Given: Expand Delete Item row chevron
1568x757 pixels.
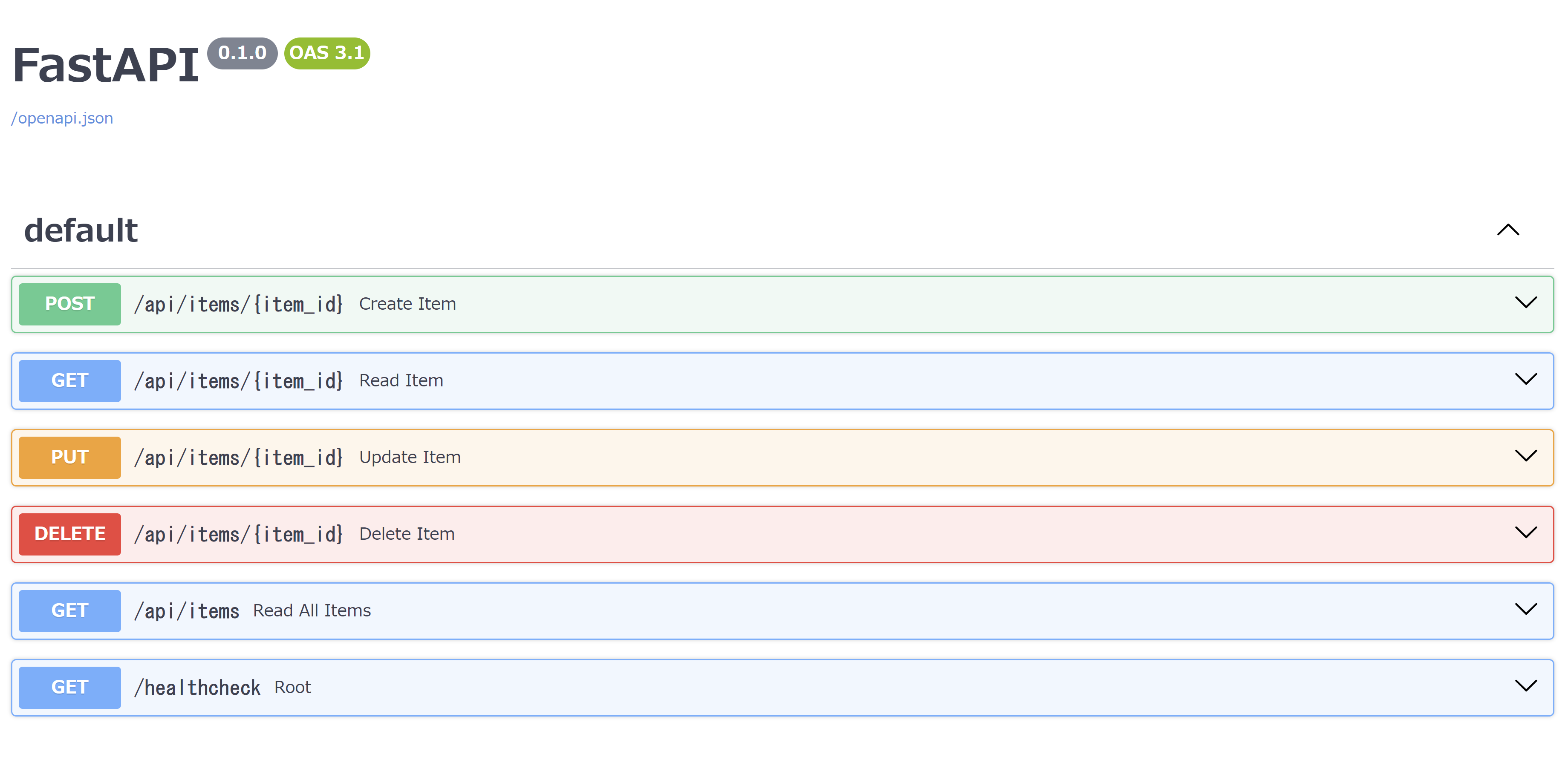Looking at the screenshot, I should [x=1525, y=532].
